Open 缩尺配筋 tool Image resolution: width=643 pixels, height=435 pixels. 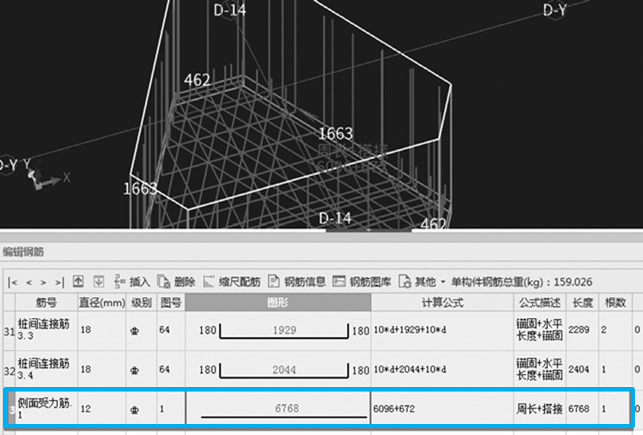(x=232, y=282)
